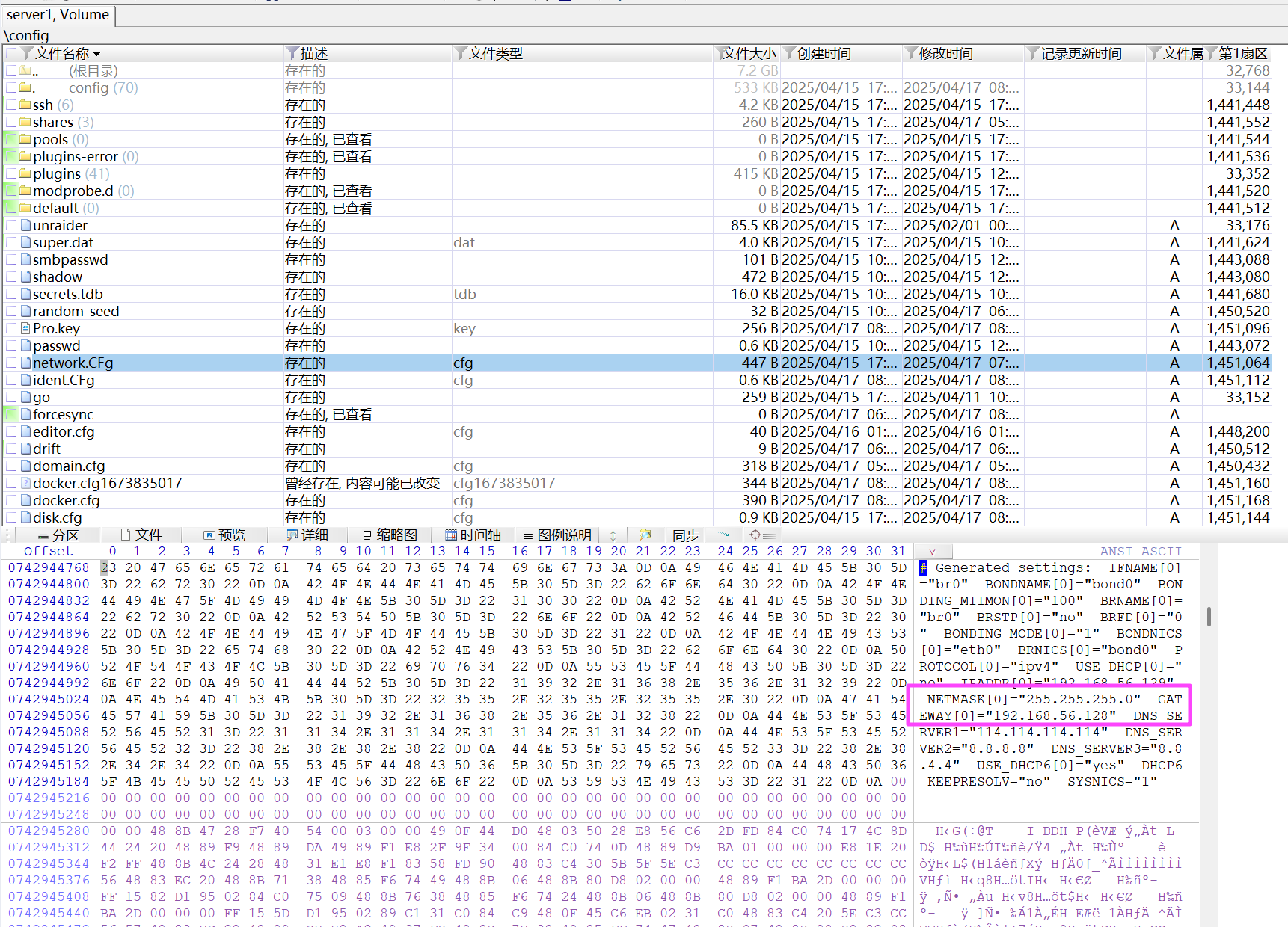
Task: Click the wavy line icon after 同步
Action: coord(723,535)
